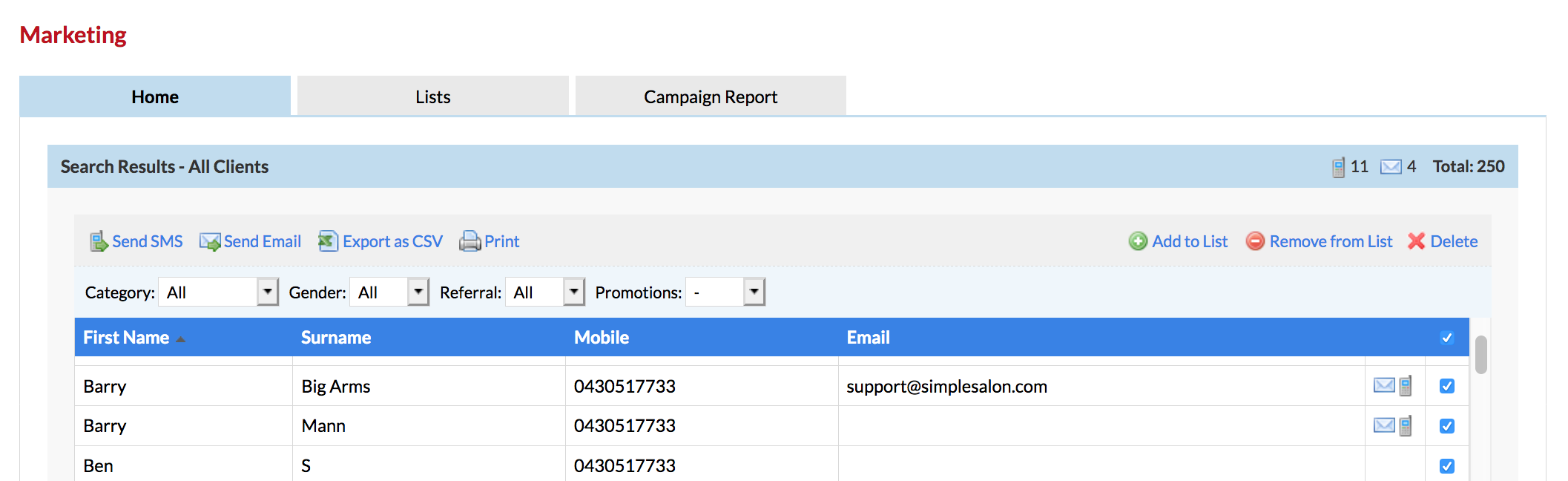Click the Export as CSV spreadsheet icon

tap(328, 241)
